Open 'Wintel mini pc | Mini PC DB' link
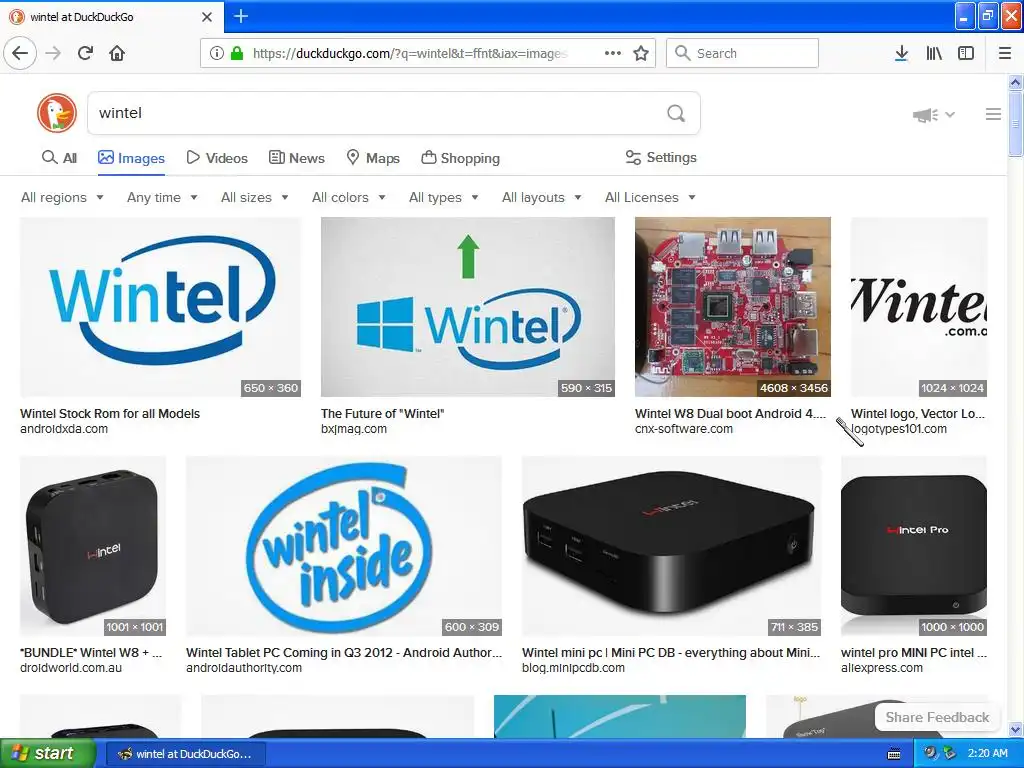The image size is (1024, 768). coord(671,652)
